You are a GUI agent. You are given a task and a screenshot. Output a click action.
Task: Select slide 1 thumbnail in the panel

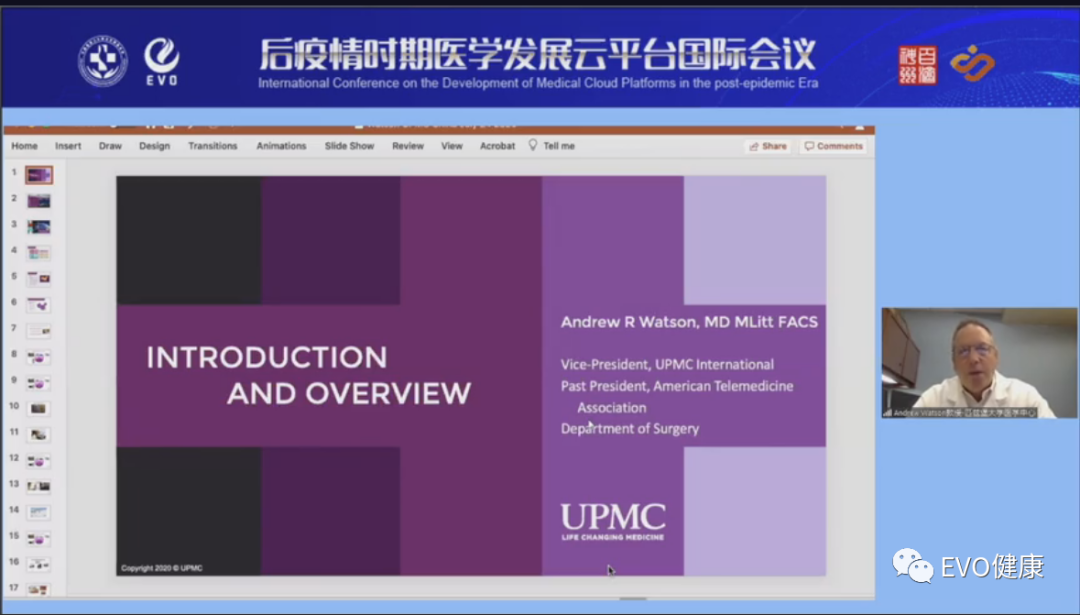39,175
